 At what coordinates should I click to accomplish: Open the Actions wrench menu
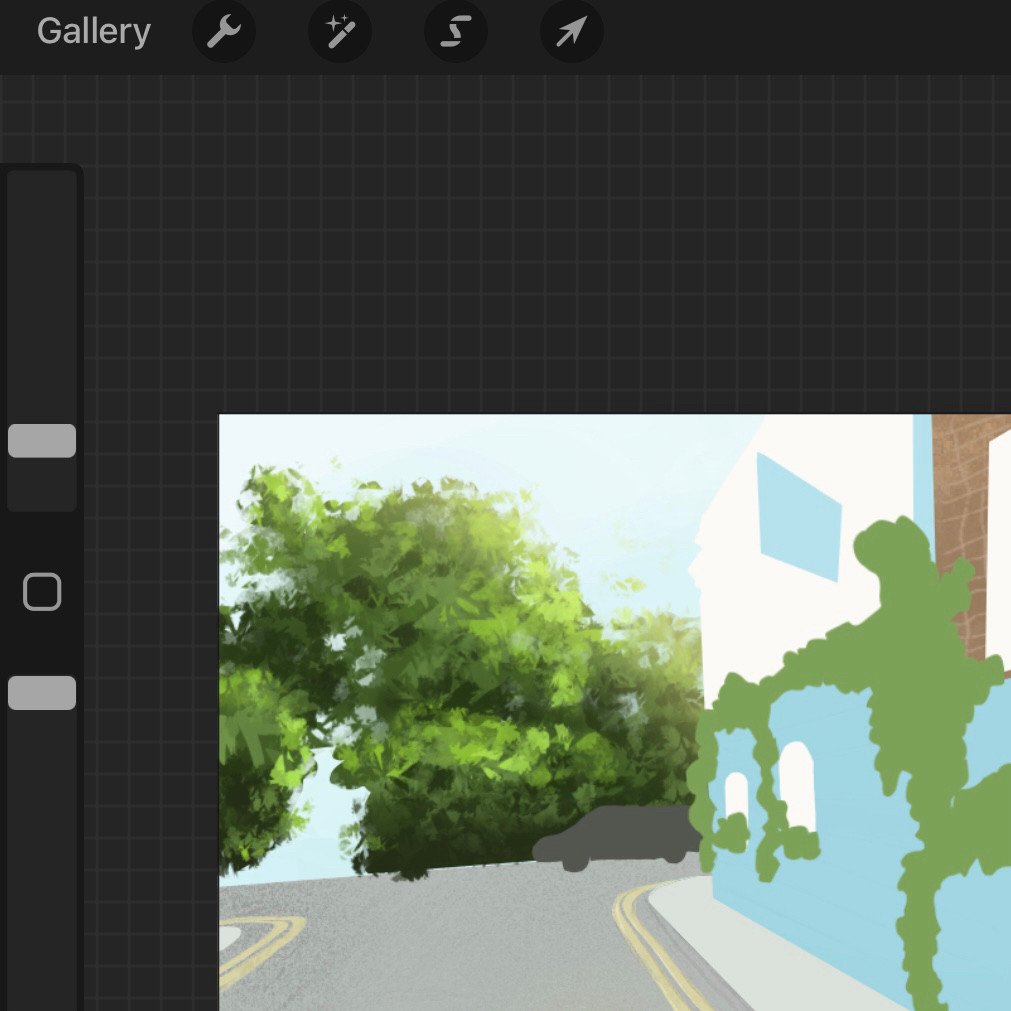[x=224, y=31]
